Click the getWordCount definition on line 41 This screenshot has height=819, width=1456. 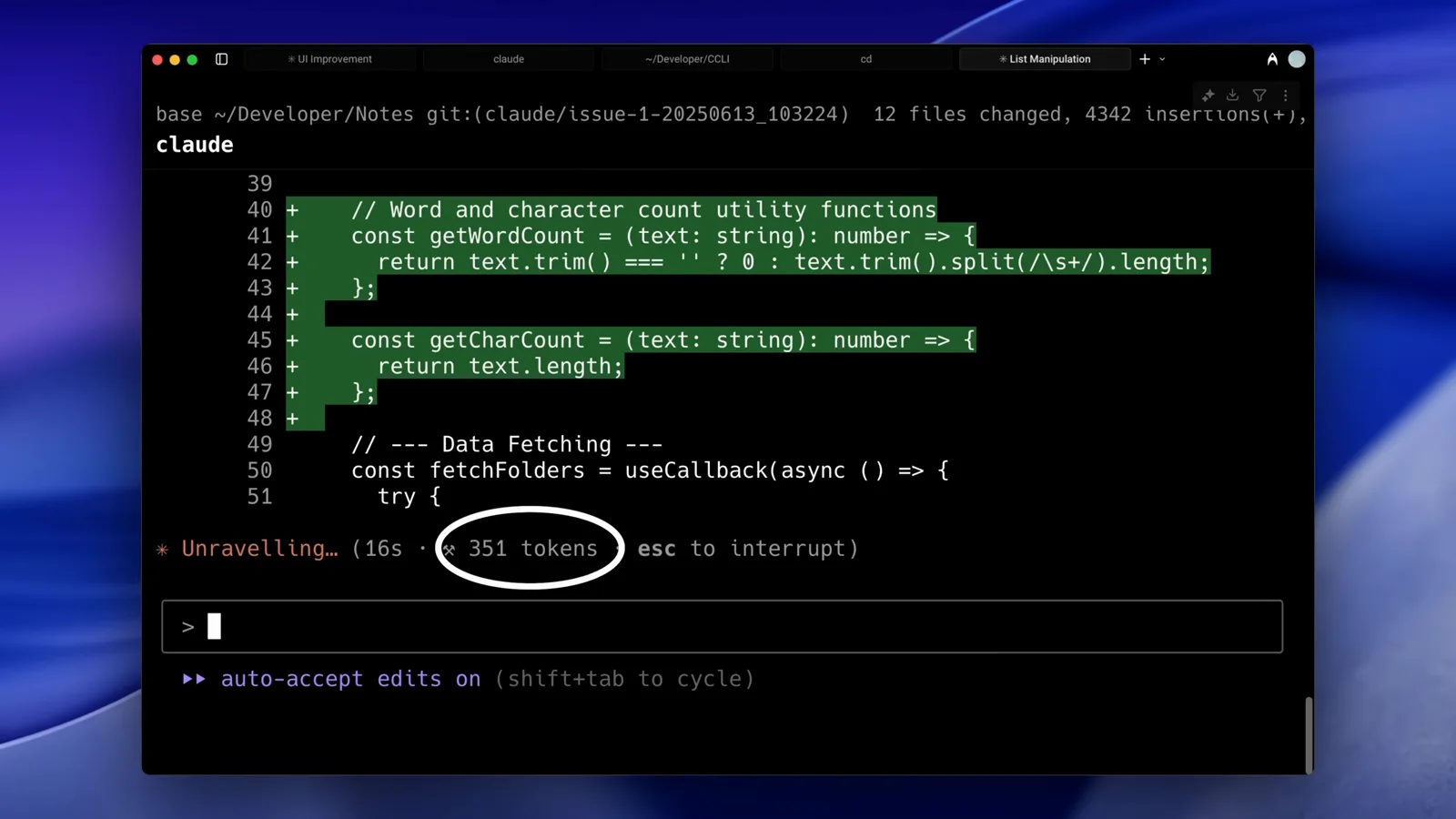[662, 236]
